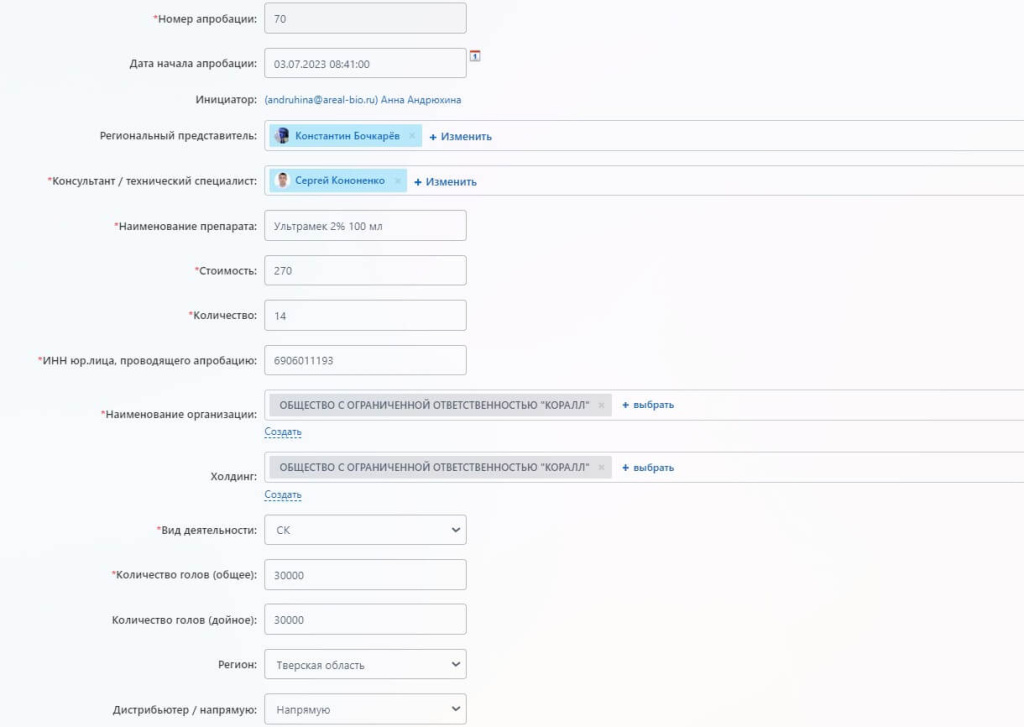Screen dimensions: 1024x727
Task: Click into the Стоимость field
Action: (x=365, y=271)
